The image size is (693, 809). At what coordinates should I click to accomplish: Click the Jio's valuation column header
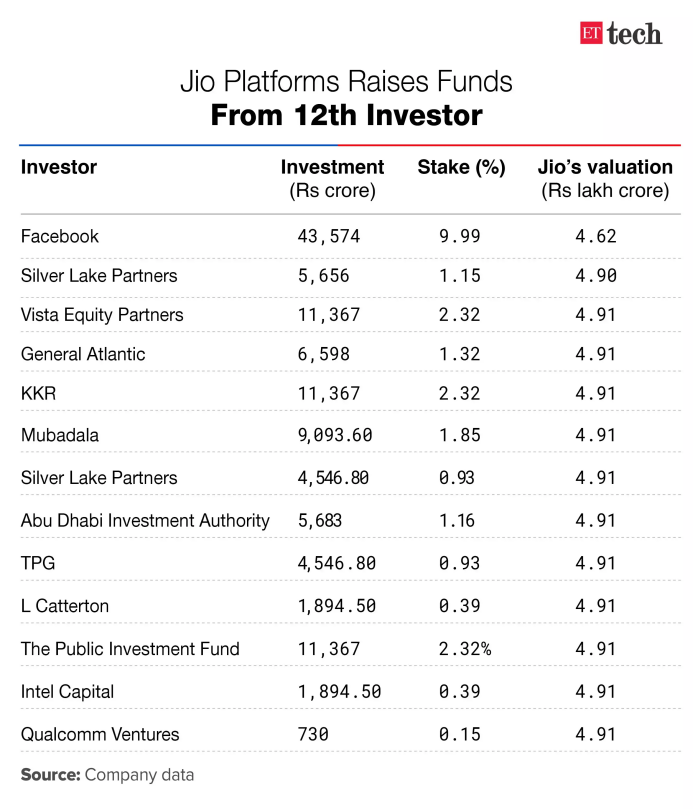pyautogui.click(x=605, y=178)
